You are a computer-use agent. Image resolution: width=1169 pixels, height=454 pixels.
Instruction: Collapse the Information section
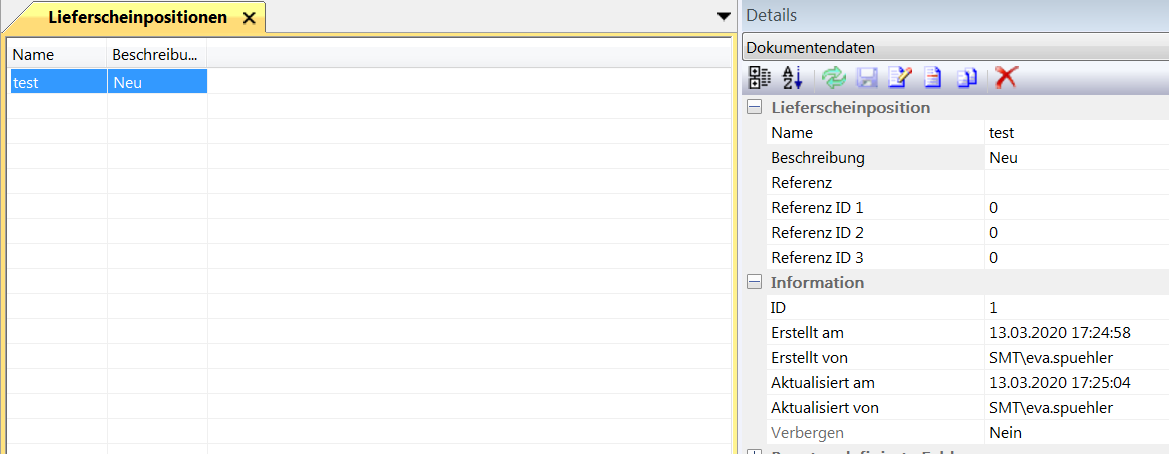click(x=755, y=283)
